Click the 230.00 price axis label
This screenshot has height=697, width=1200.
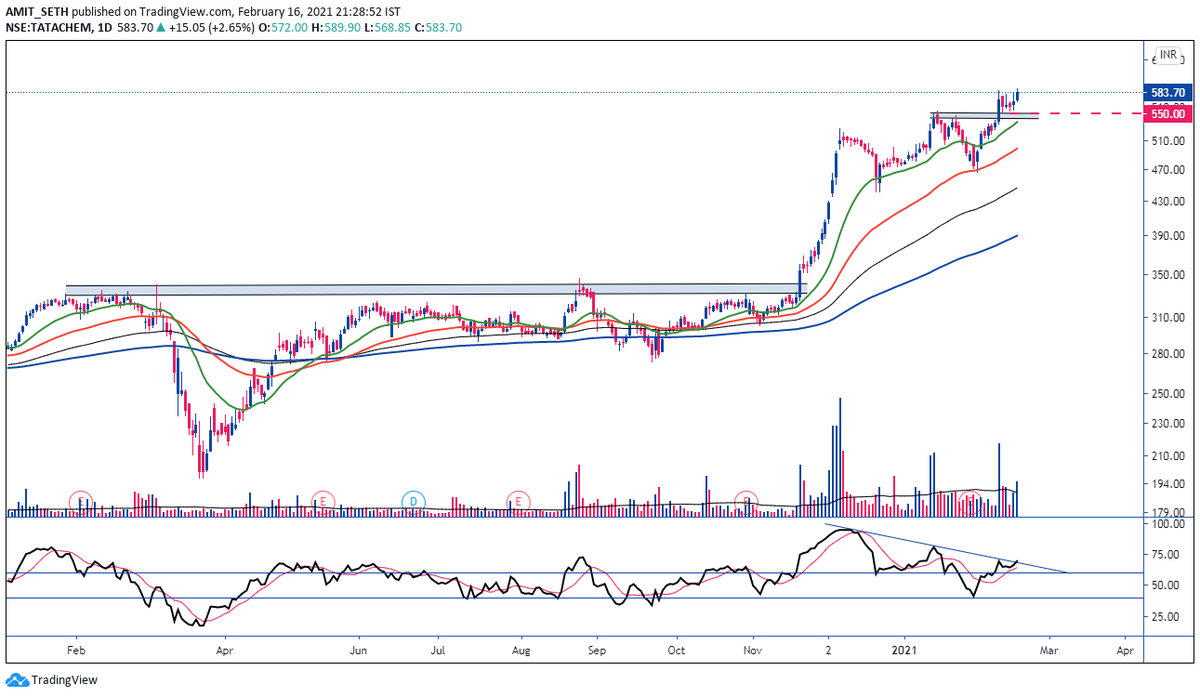point(1167,424)
